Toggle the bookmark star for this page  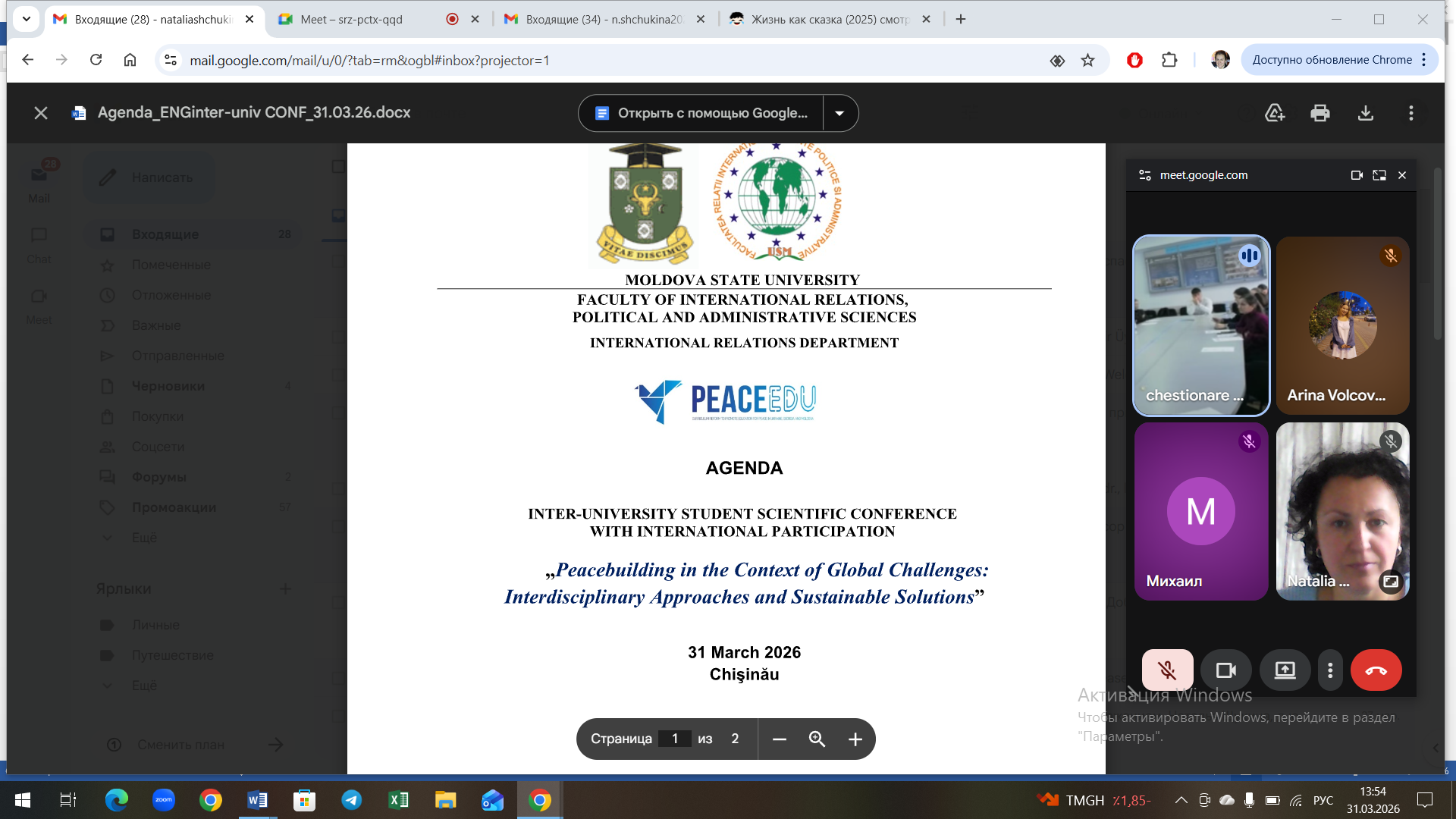pyautogui.click(x=1087, y=61)
